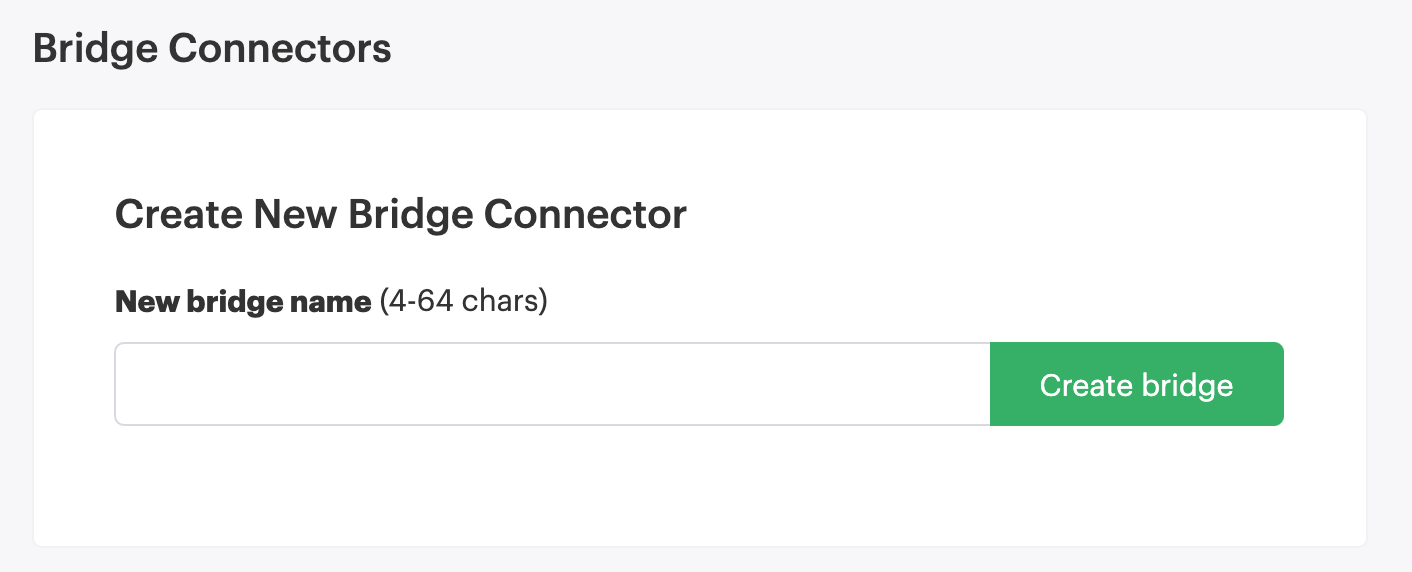Click the Create New Bridge Connector heading

(401, 215)
